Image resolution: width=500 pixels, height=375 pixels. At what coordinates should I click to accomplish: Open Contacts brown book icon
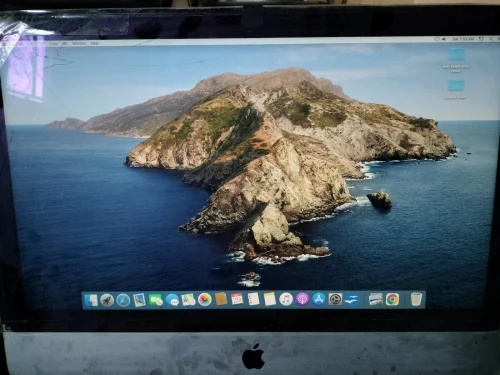(x=221, y=299)
